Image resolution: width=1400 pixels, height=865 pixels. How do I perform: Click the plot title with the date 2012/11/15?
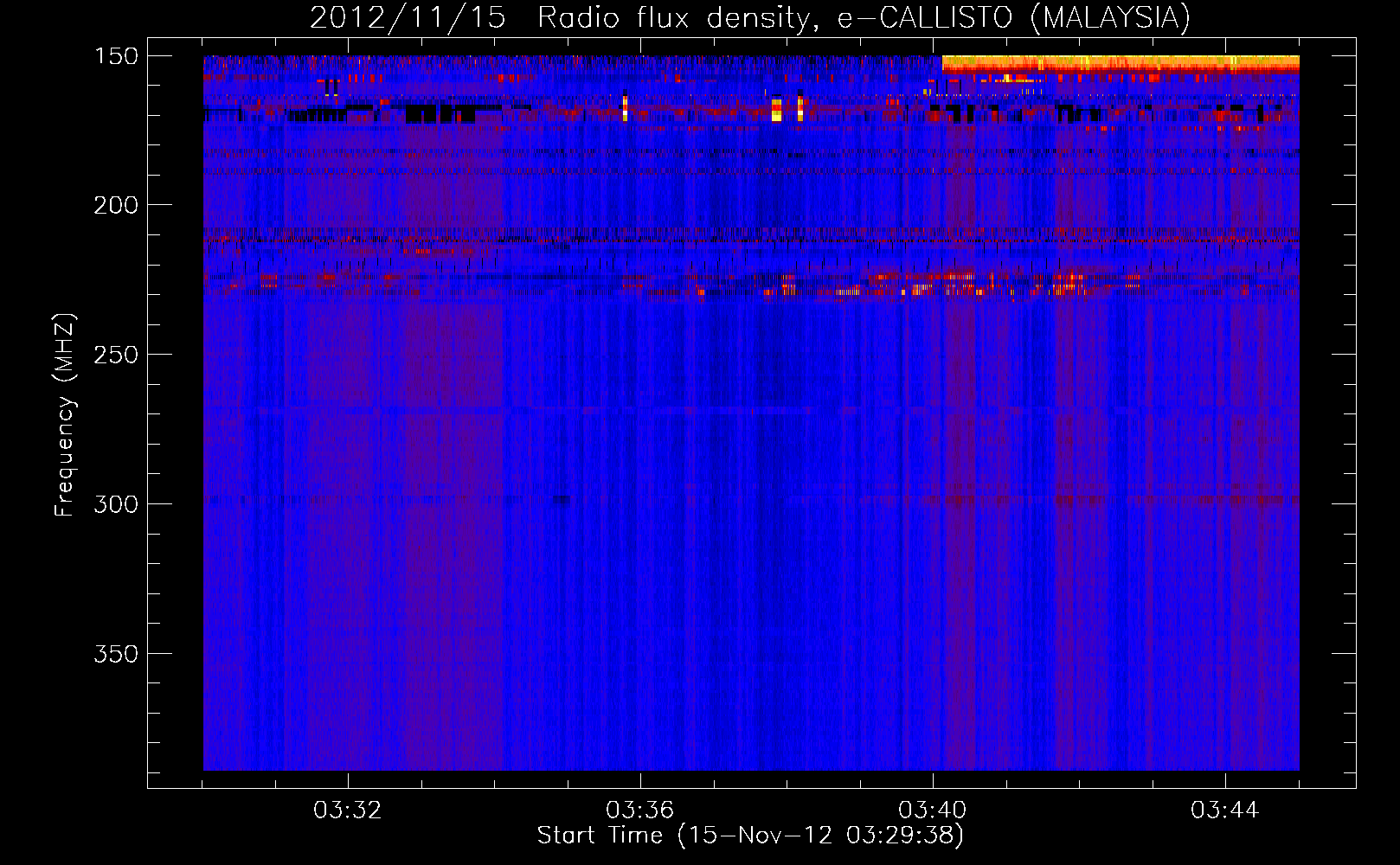click(750, 17)
